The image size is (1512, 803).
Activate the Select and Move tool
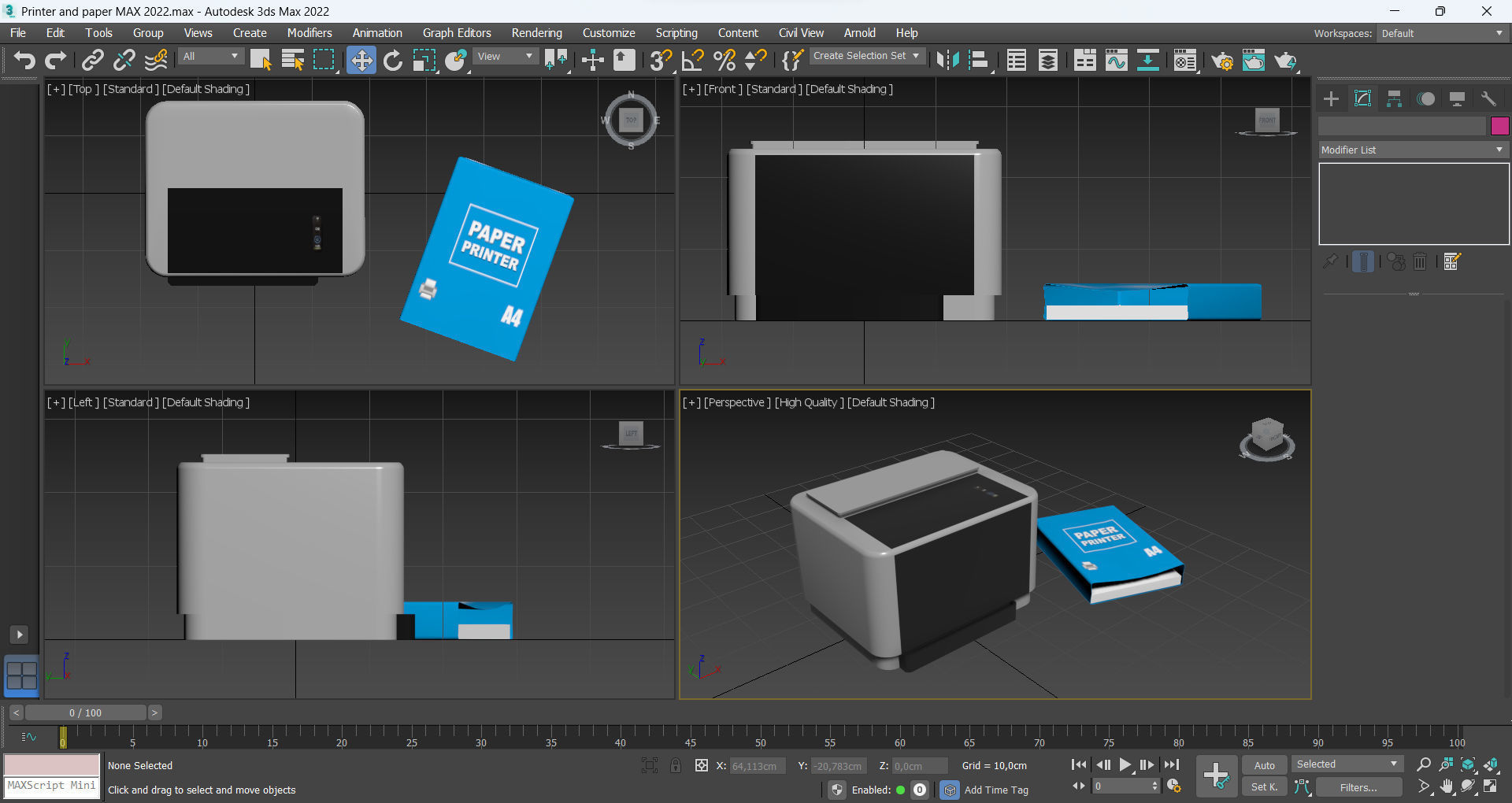pos(361,60)
